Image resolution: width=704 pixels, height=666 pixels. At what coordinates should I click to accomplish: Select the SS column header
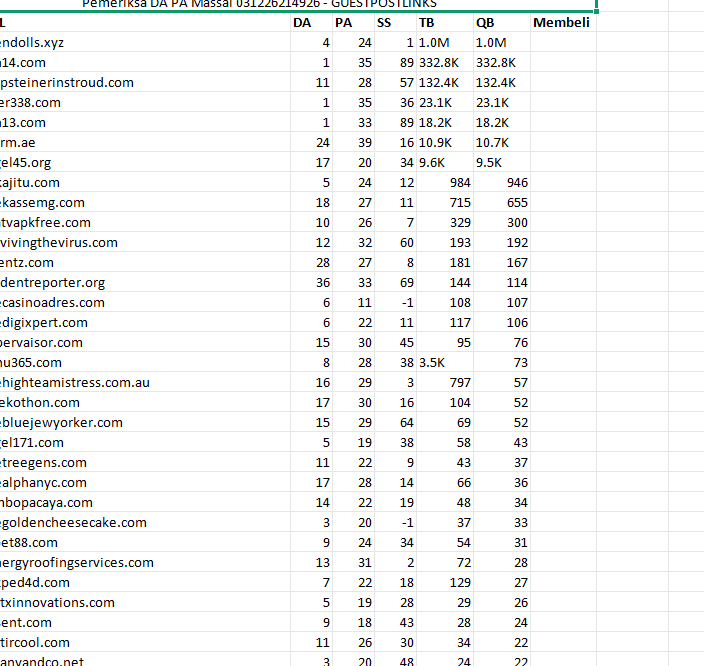point(395,22)
